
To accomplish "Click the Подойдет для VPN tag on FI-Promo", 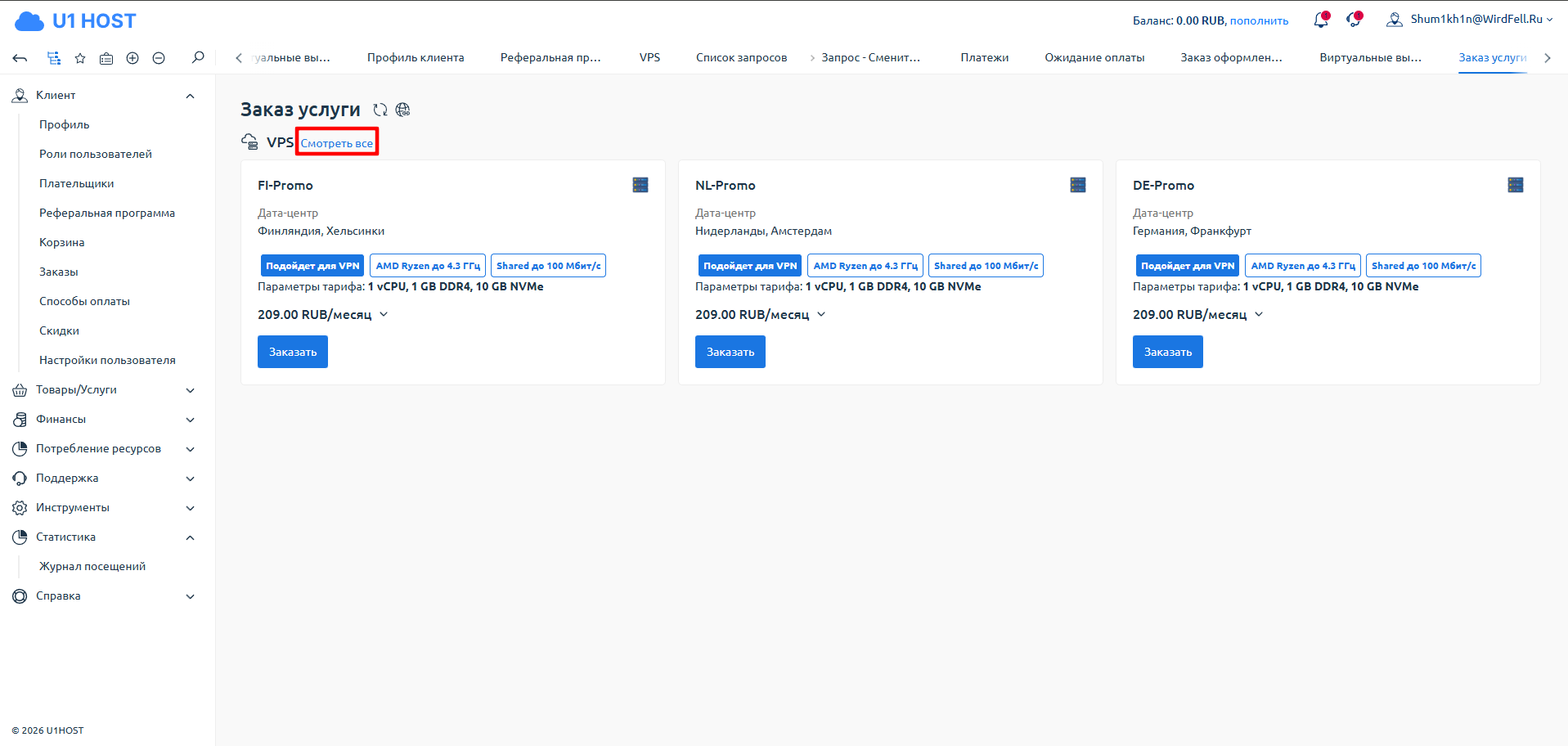I will tap(312, 266).
